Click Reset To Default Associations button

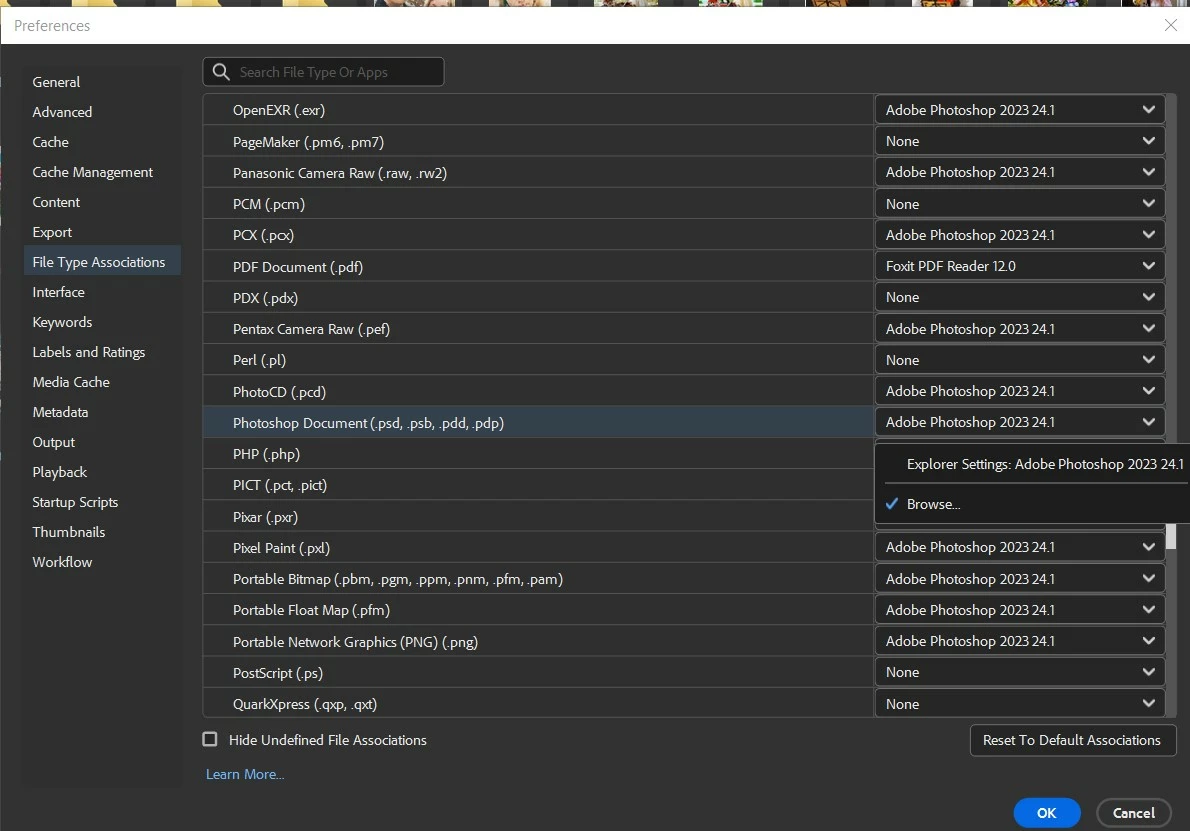[1072, 740]
